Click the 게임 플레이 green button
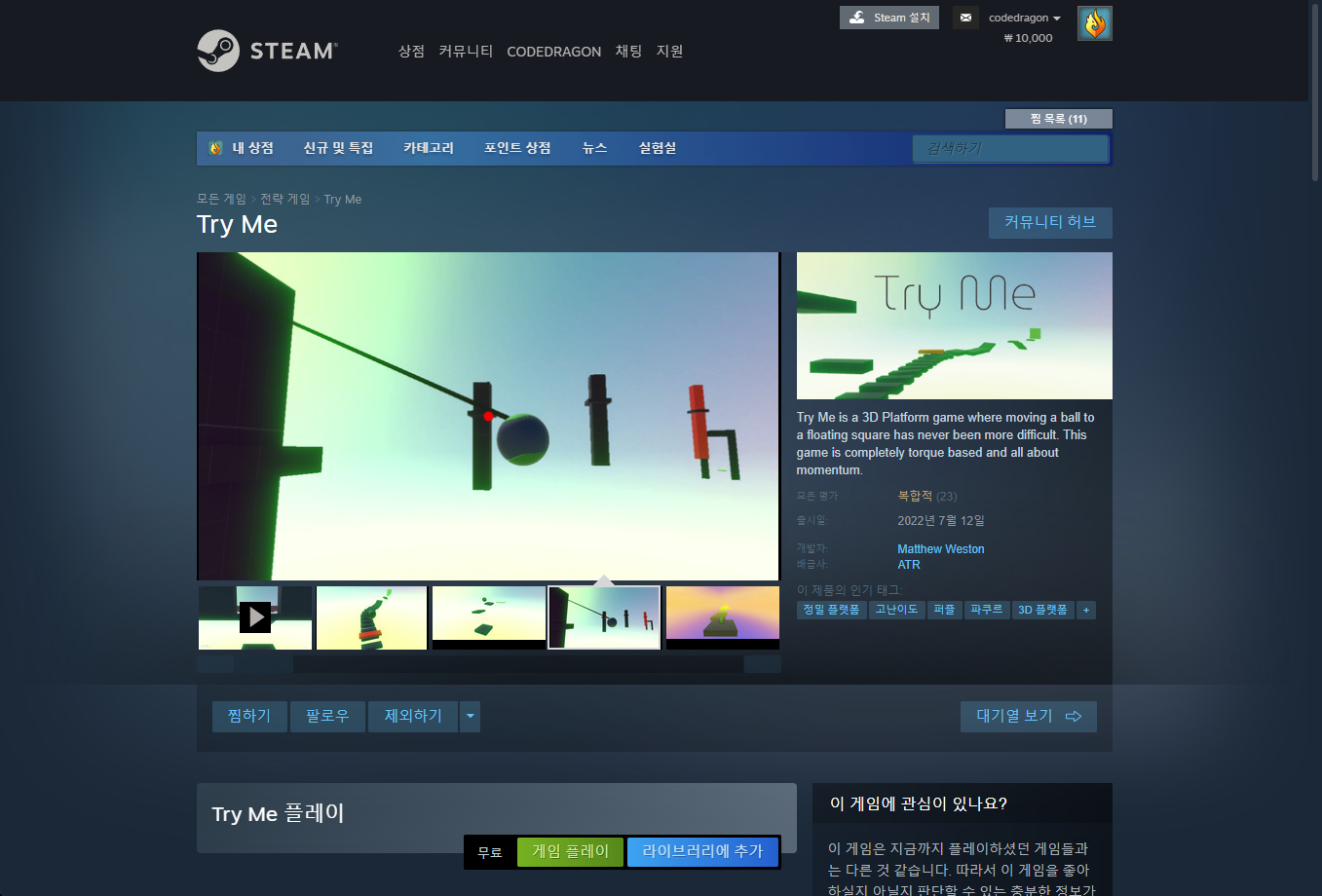 coord(570,851)
